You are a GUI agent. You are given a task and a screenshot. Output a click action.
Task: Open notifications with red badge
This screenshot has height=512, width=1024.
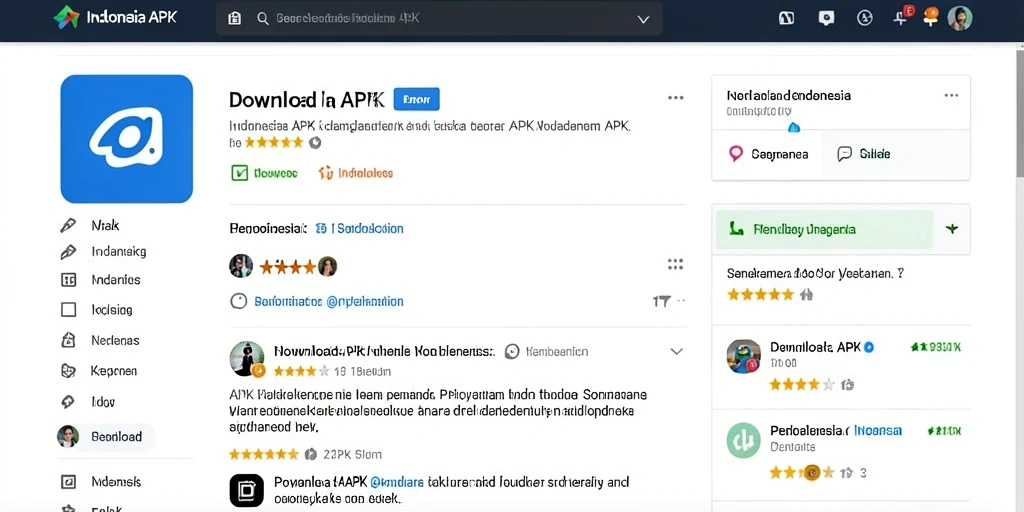pos(903,16)
